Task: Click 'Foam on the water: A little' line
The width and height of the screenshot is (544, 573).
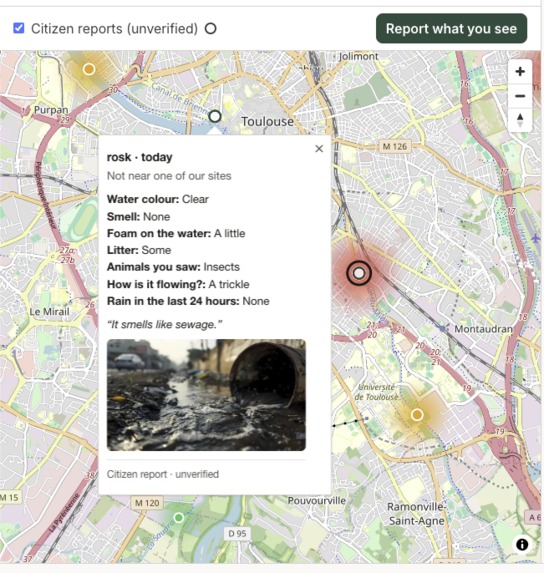Action: click(176, 234)
